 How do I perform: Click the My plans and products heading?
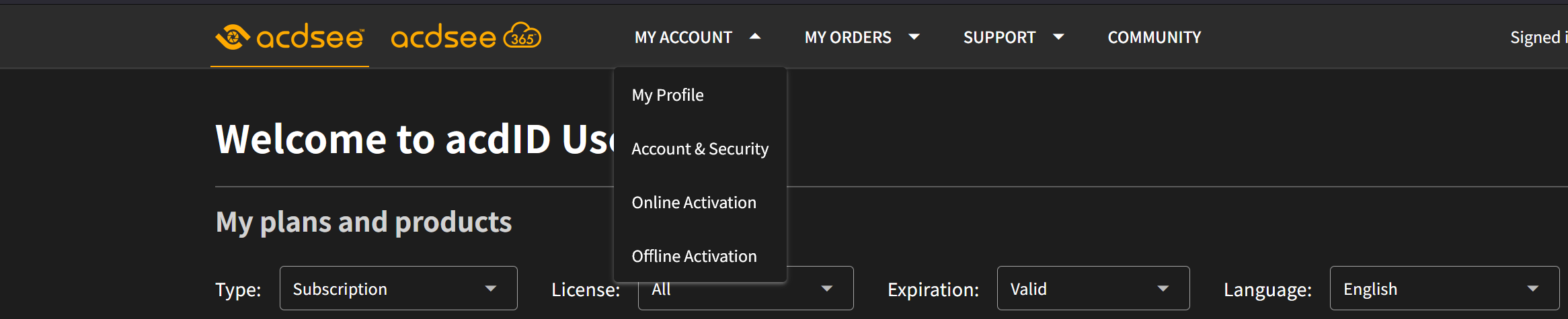coord(364,222)
